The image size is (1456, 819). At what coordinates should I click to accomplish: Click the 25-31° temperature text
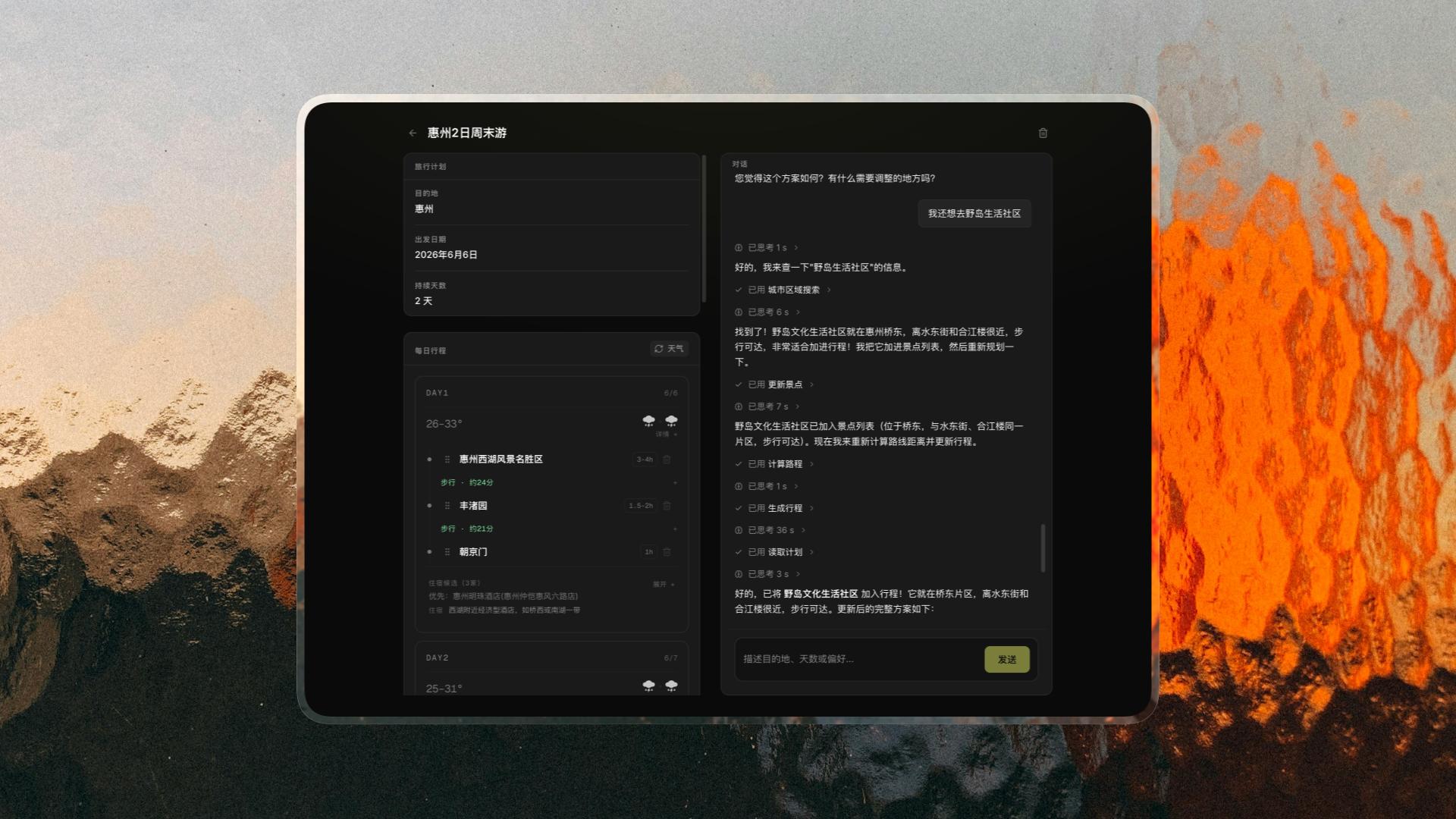(x=444, y=689)
